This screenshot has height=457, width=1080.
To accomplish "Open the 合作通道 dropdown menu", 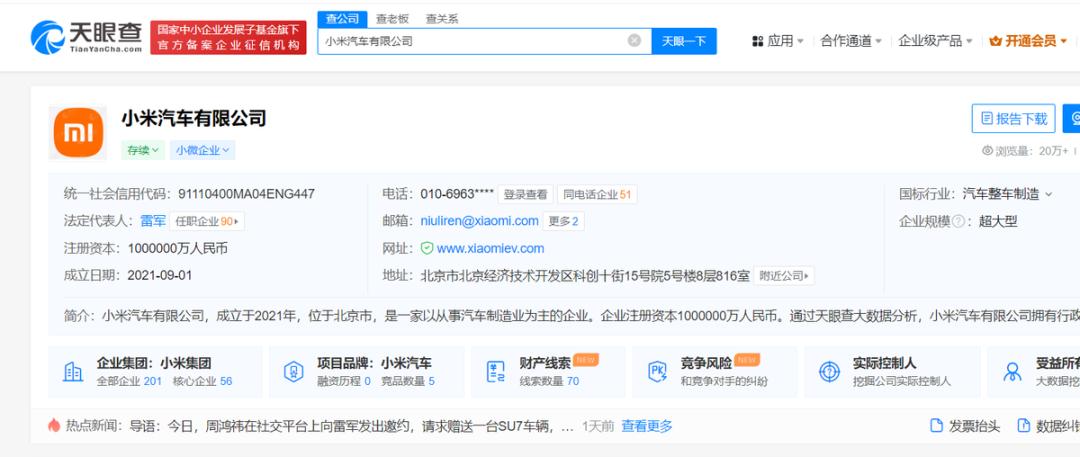I will (x=851, y=41).
